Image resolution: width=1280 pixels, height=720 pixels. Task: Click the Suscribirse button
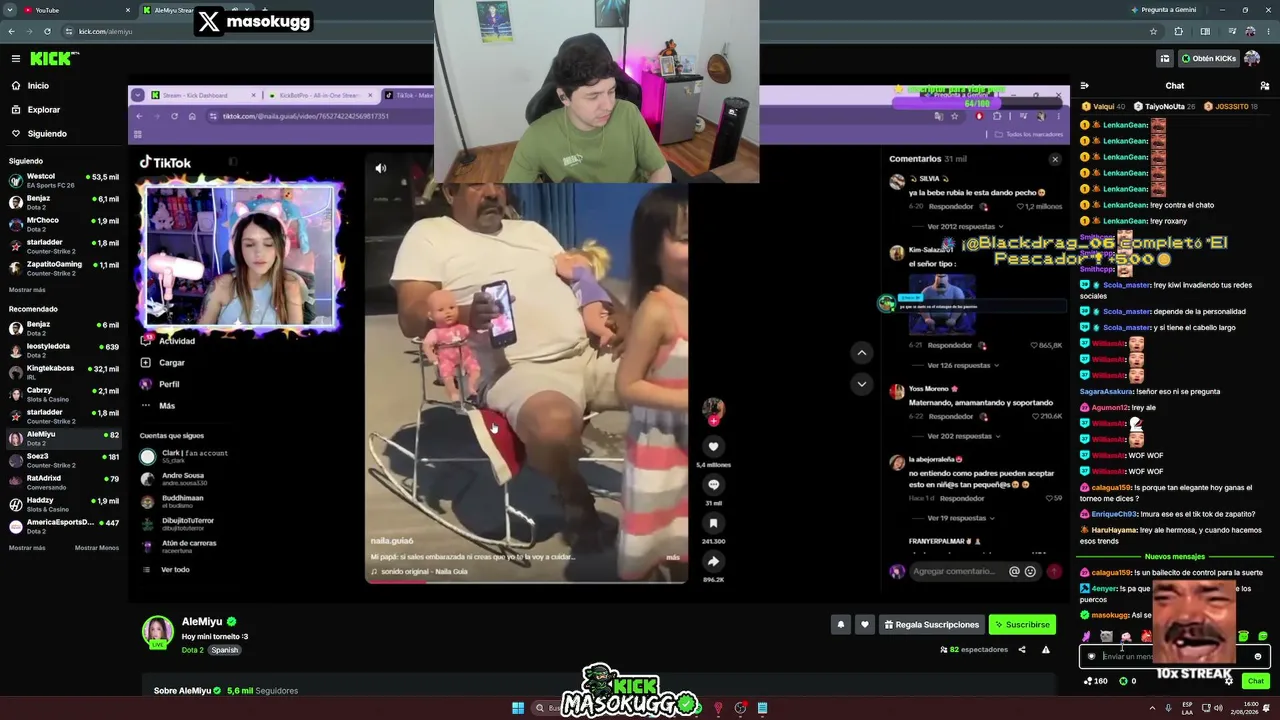[1022, 625]
